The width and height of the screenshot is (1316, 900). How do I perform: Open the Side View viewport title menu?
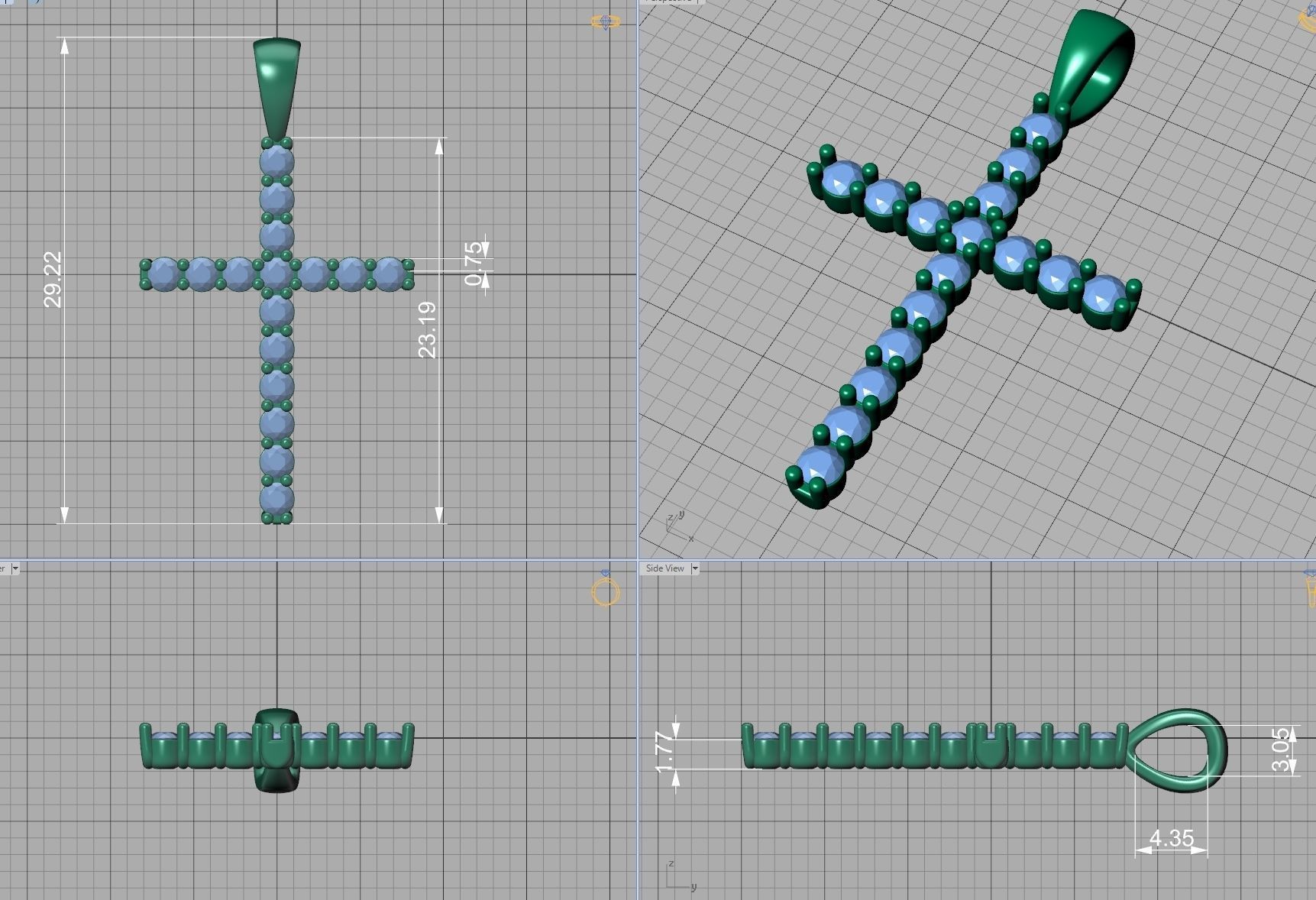click(664, 568)
